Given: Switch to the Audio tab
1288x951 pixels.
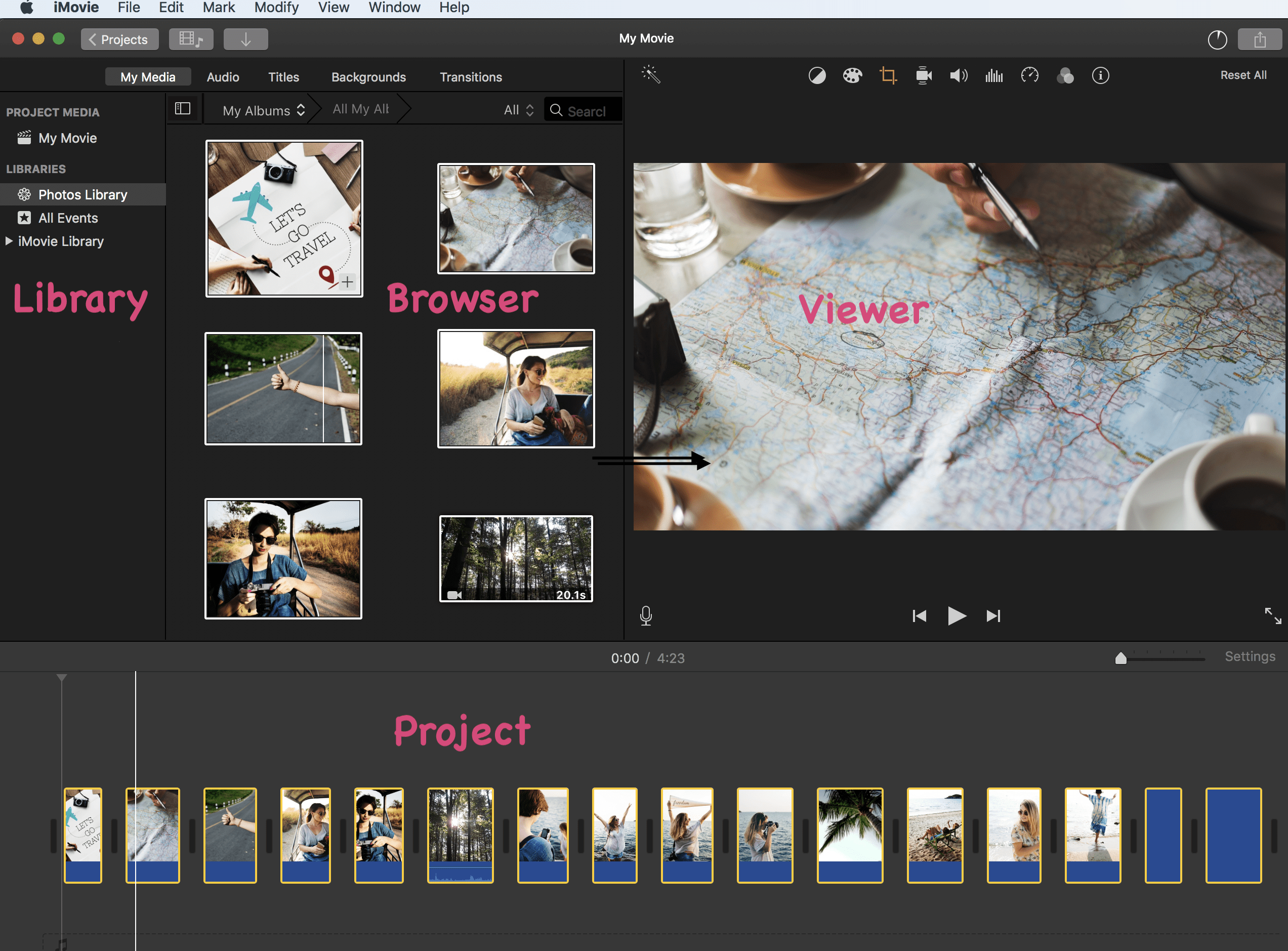Looking at the screenshot, I should pos(223,77).
